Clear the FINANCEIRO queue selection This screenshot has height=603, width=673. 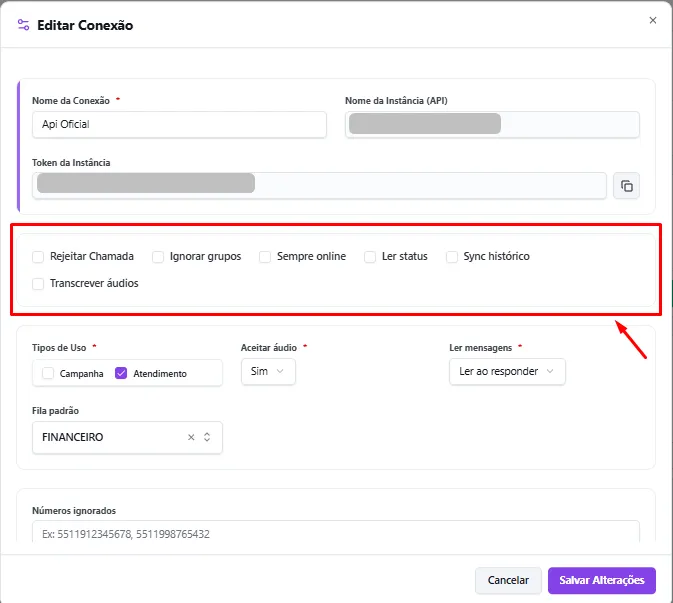(191, 437)
